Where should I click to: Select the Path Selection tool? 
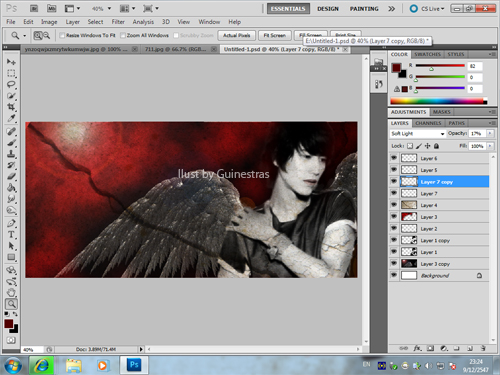(x=11, y=246)
